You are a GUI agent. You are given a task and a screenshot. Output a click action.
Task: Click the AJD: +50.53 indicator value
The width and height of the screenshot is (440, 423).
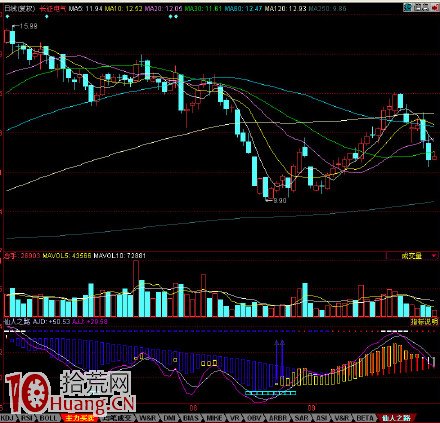click(50, 322)
